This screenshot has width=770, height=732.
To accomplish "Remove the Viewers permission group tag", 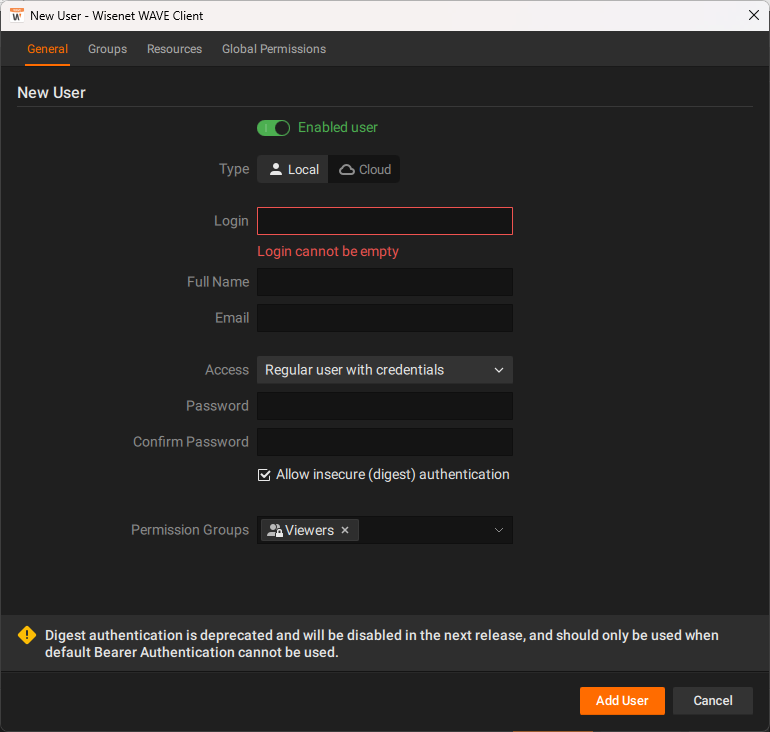I will coord(345,530).
